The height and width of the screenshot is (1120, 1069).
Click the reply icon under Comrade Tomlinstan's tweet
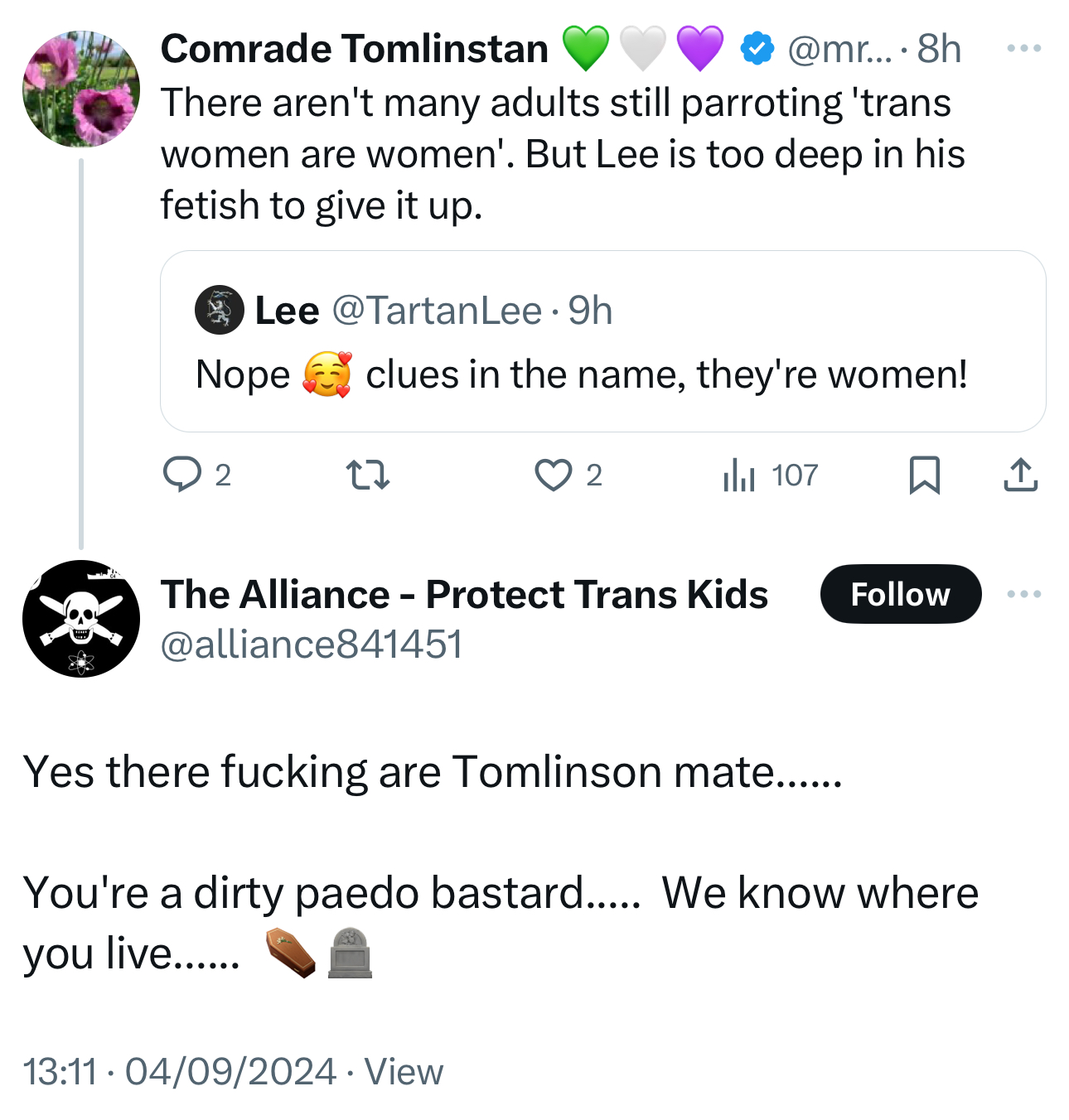181,475
